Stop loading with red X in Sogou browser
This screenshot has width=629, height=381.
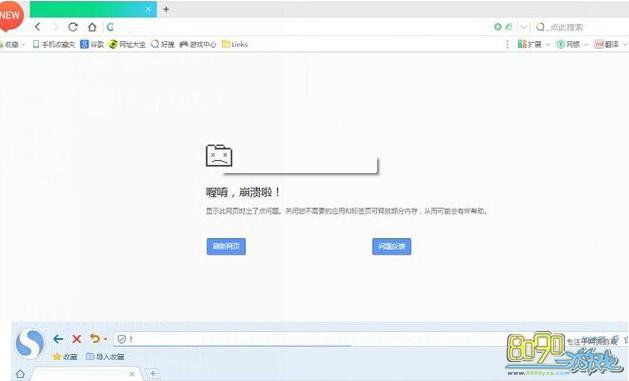(x=77, y=339)
